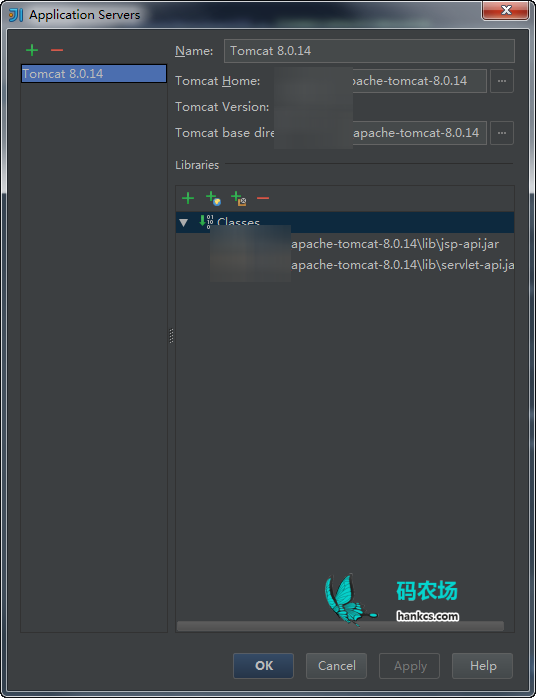Click the Name input field

point(370,51)
